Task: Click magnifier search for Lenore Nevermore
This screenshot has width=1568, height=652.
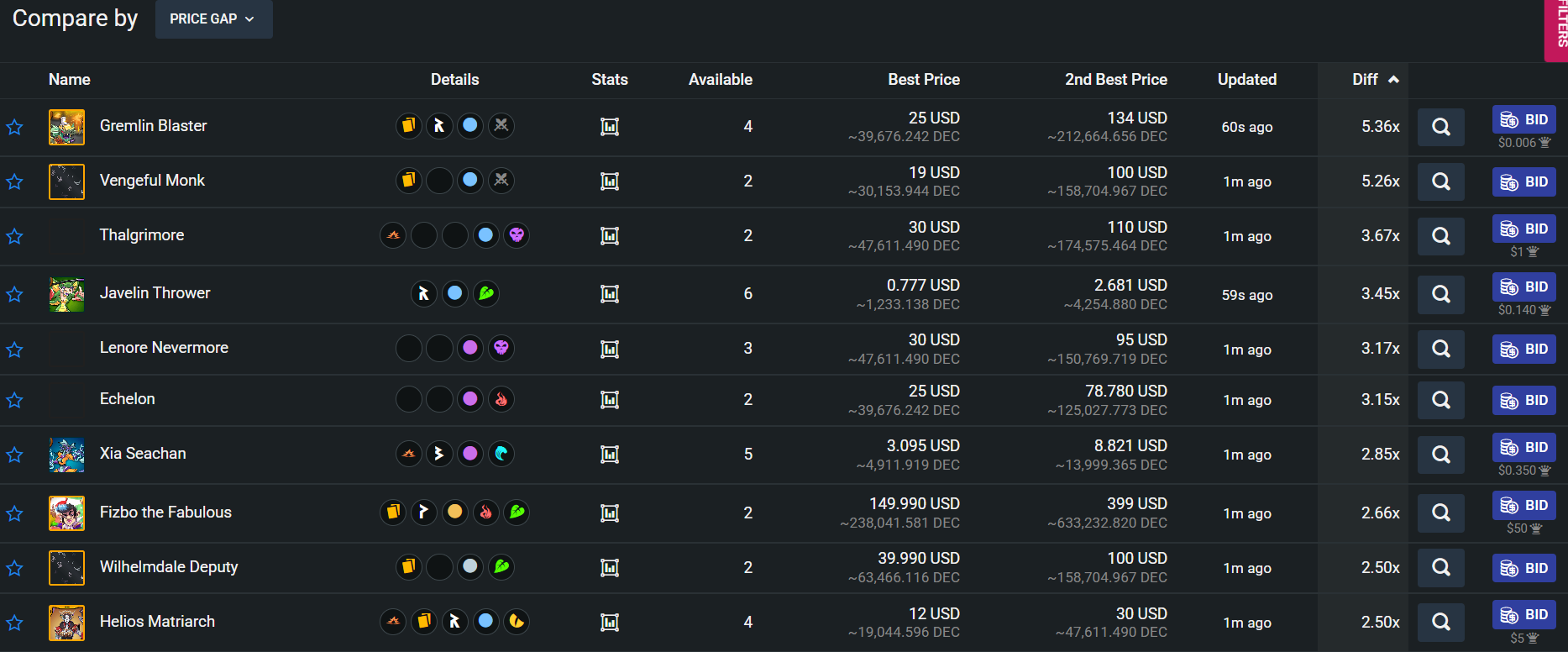Action: [1440, 349]
